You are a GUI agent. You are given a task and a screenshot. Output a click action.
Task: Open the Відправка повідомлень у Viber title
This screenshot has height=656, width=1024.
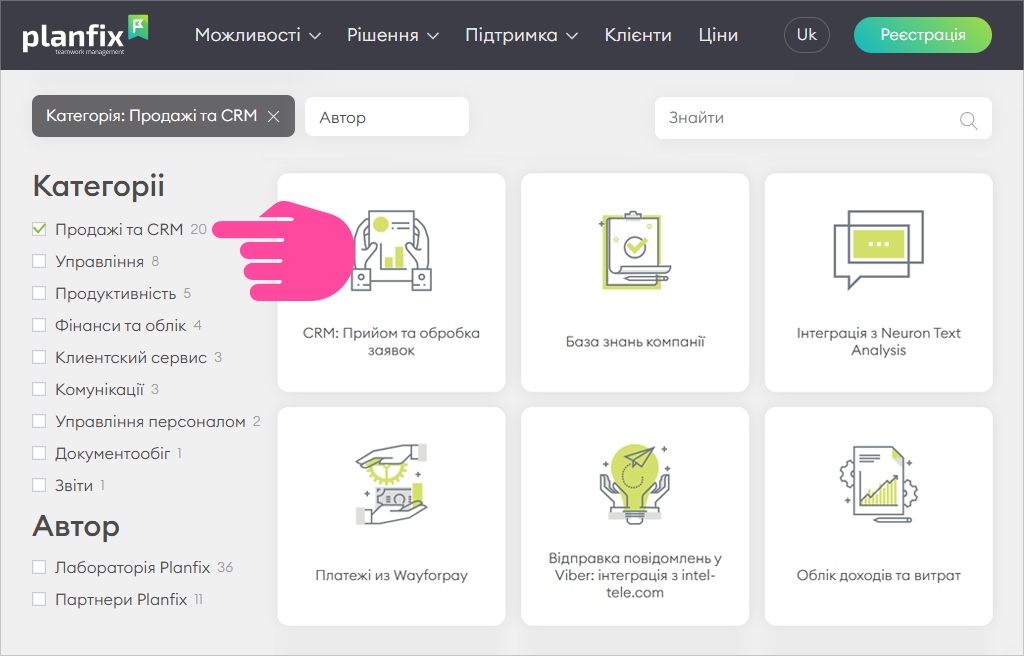635,576
